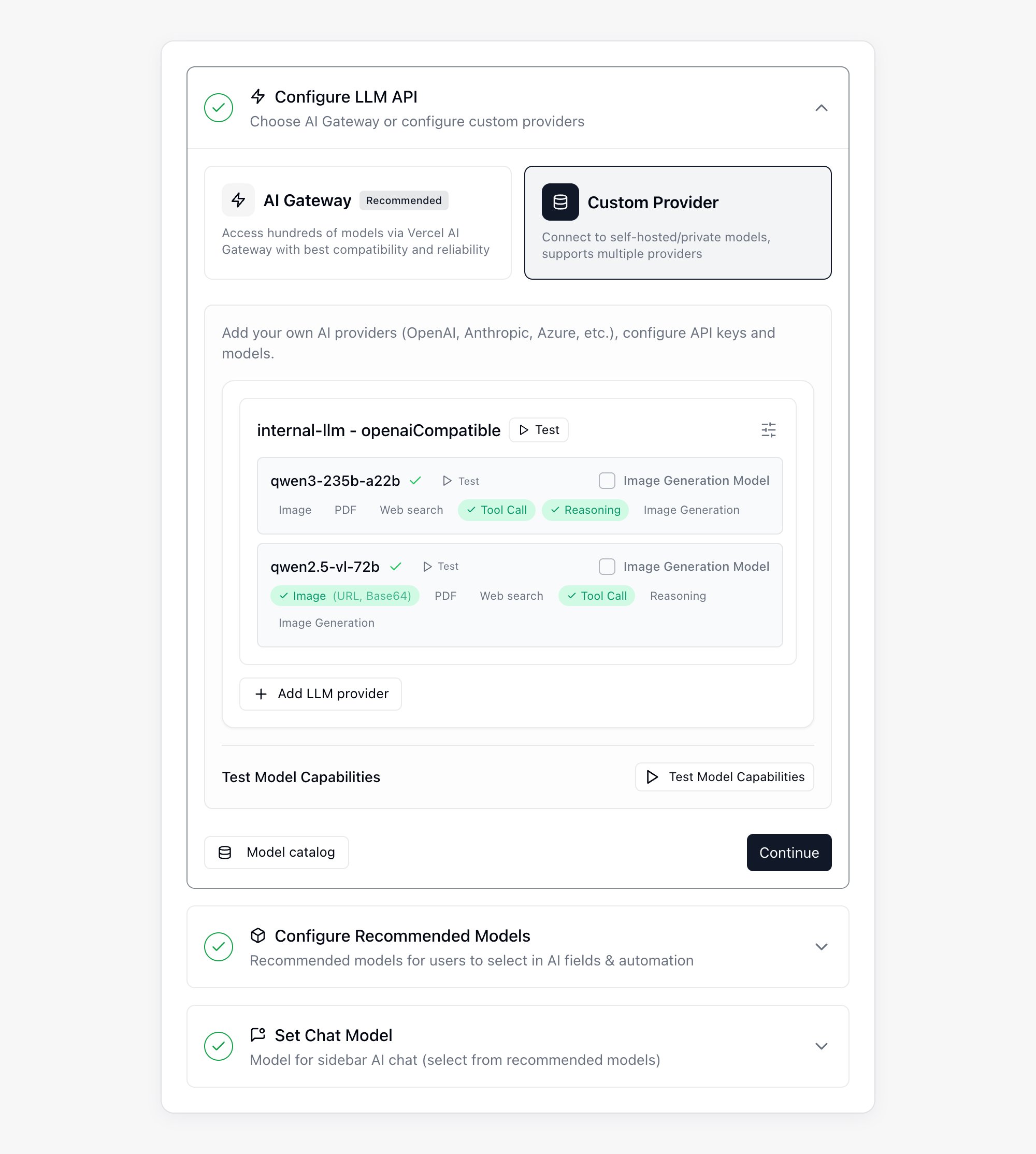Toggle Reasoning capability for qwen2.5-vl-72b
The width and height of the screenshot is (1036, 1154).
click(678, 596)
